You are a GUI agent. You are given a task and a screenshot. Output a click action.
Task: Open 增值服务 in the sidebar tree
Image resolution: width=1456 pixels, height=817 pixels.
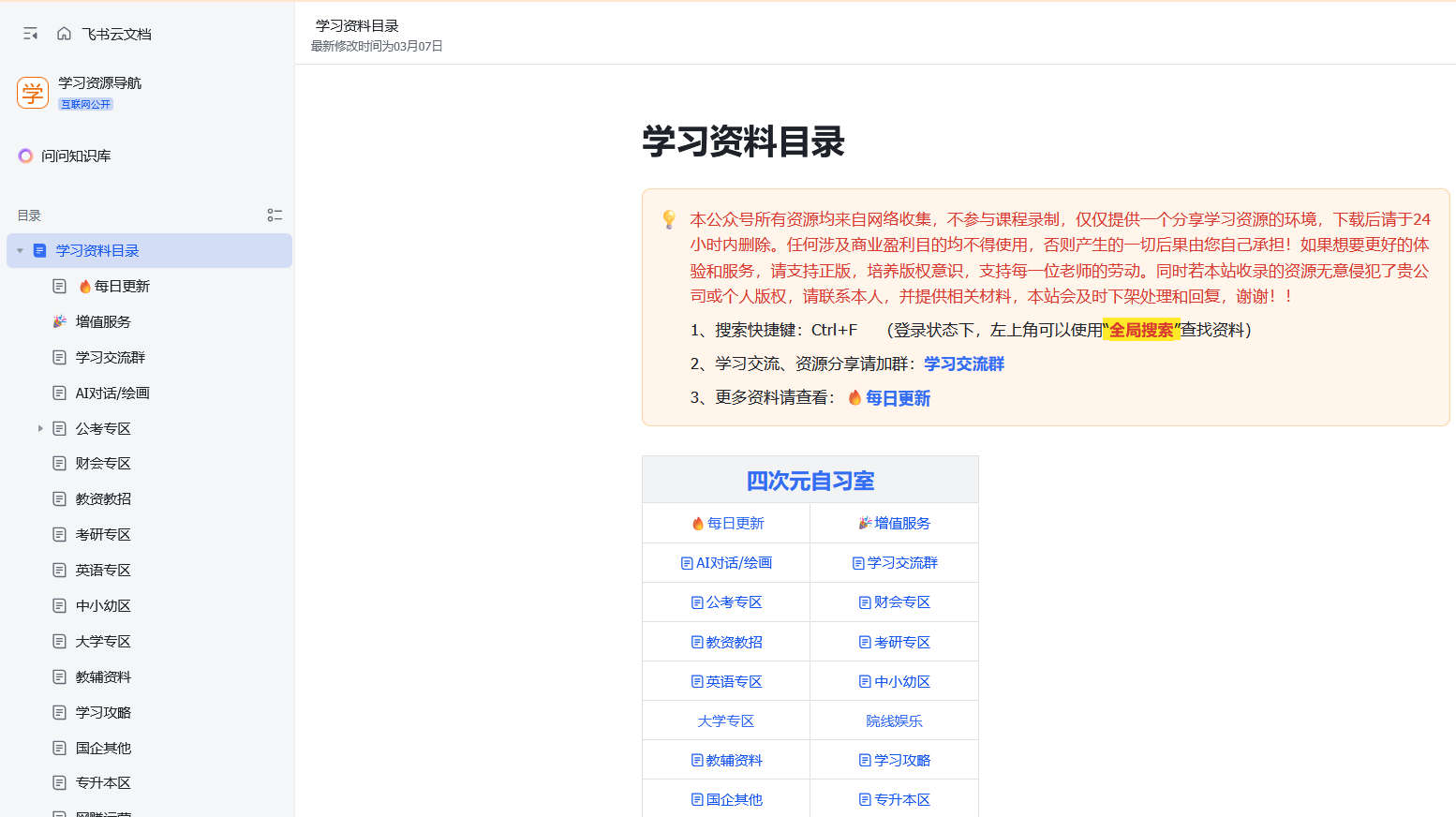point(103,322)
